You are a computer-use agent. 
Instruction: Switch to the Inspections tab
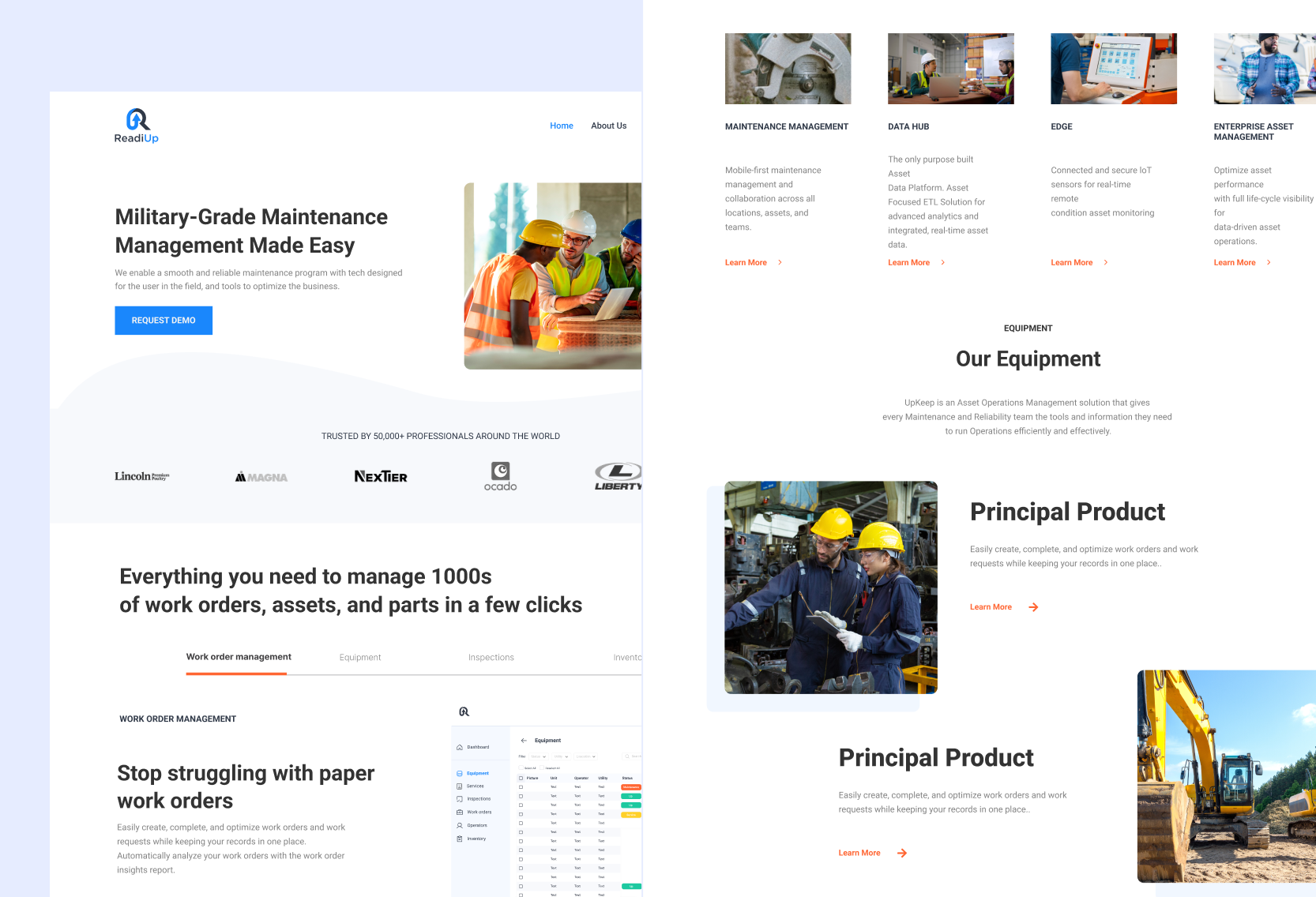pyautogui.click(x=491, y=657)
